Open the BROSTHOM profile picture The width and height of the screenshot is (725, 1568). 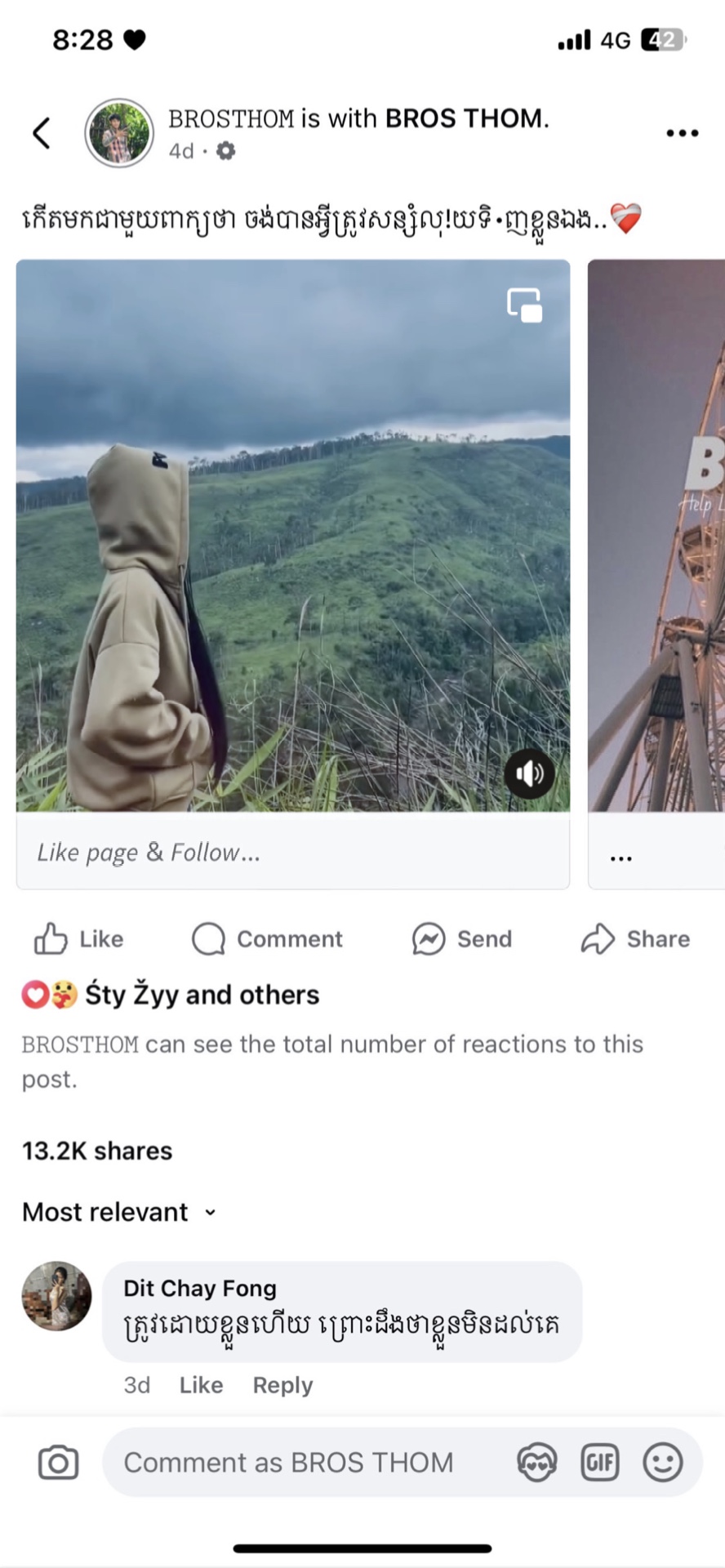[x=119, y=133]
